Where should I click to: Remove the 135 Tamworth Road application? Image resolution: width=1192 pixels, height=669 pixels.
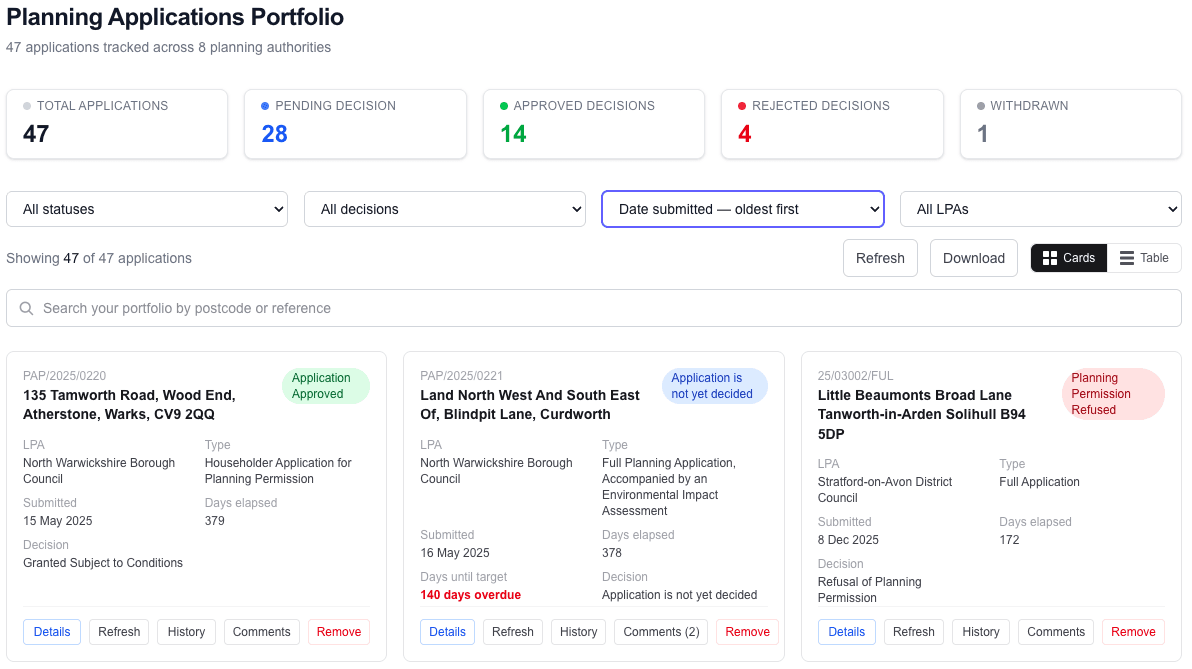(x=339, y=632)
